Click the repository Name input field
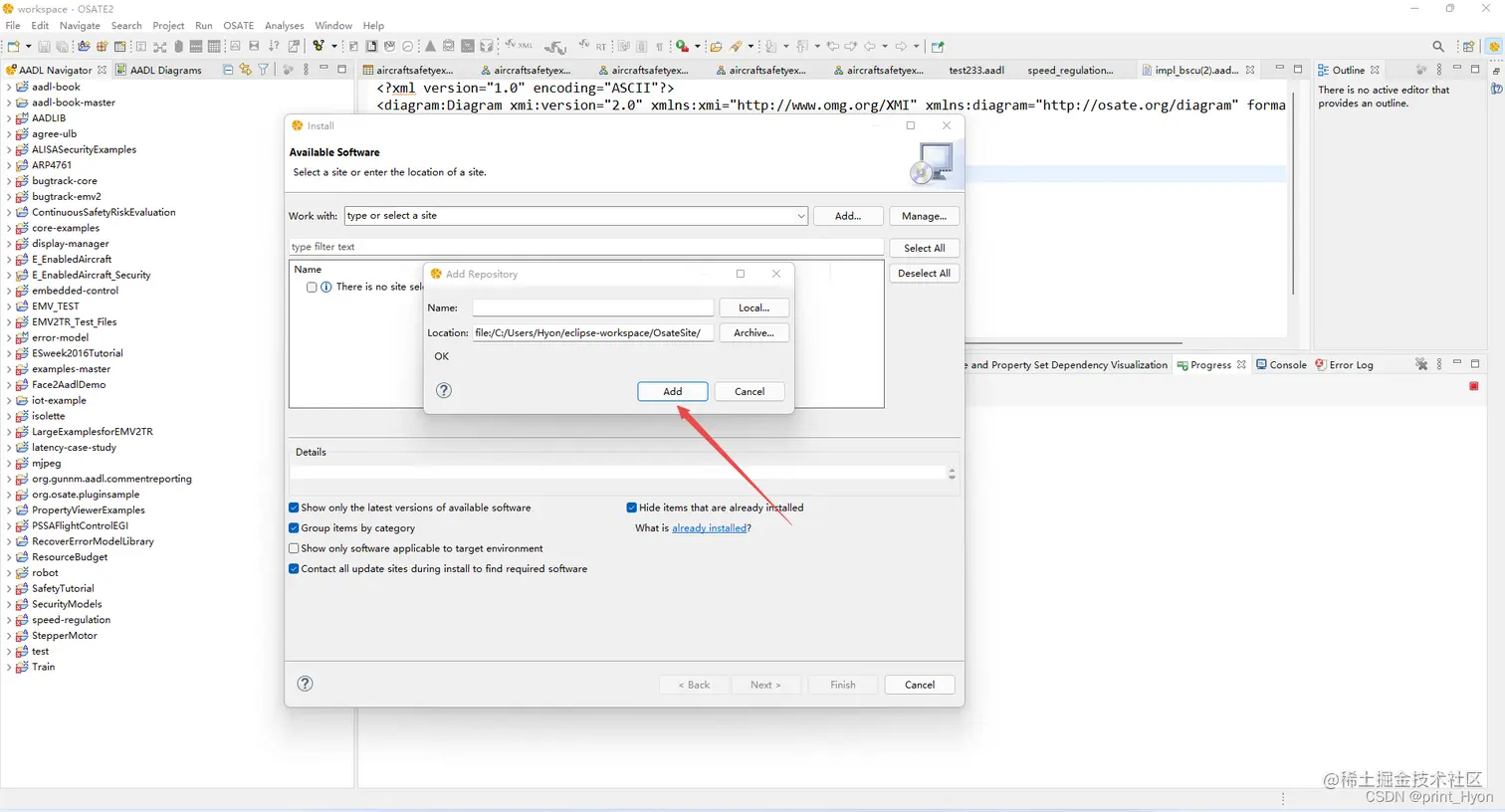Image resolution: width=1505 pixels, height=812 pixels. pos(593,307)
